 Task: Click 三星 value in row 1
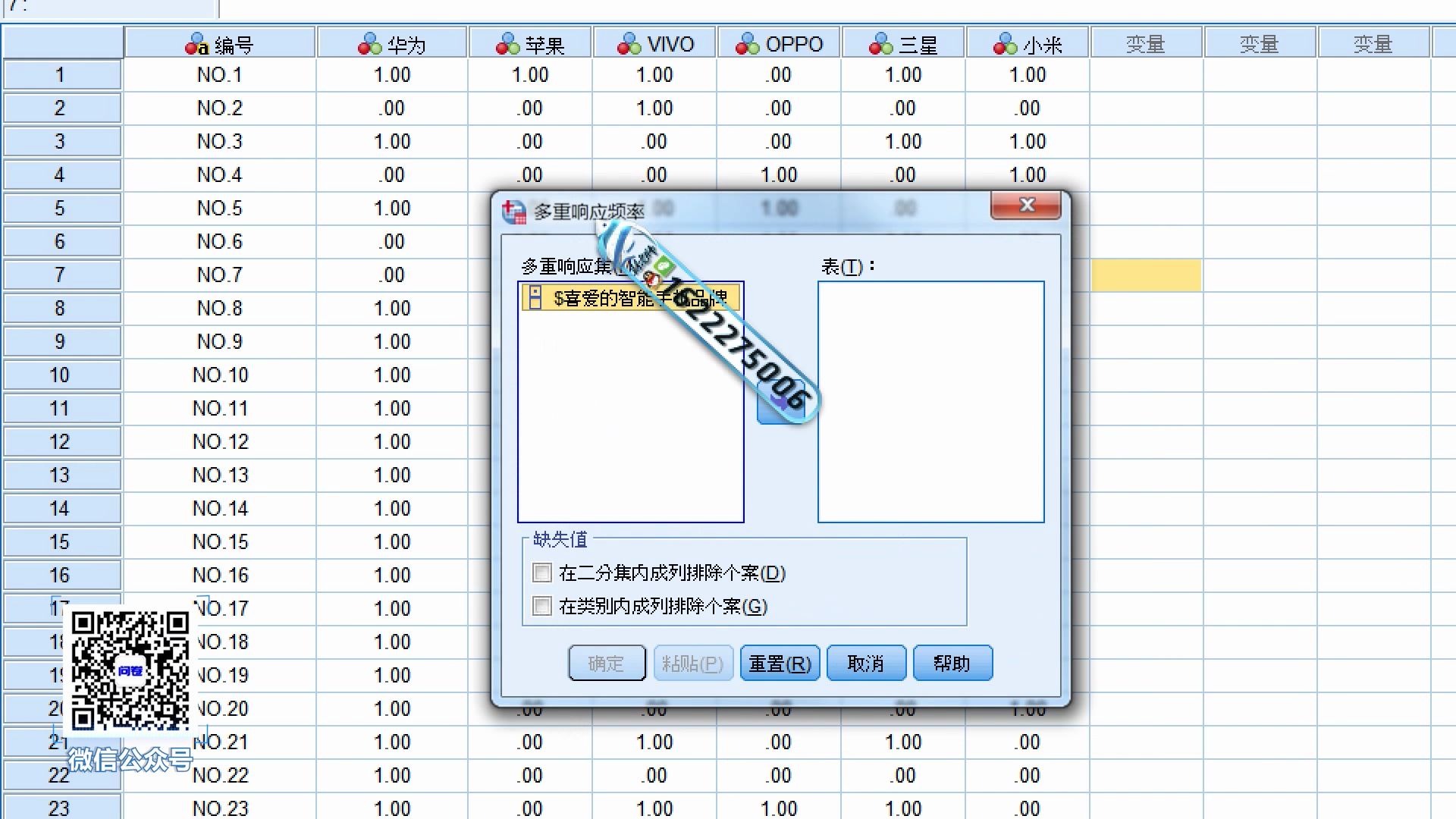tap(903, 75)
